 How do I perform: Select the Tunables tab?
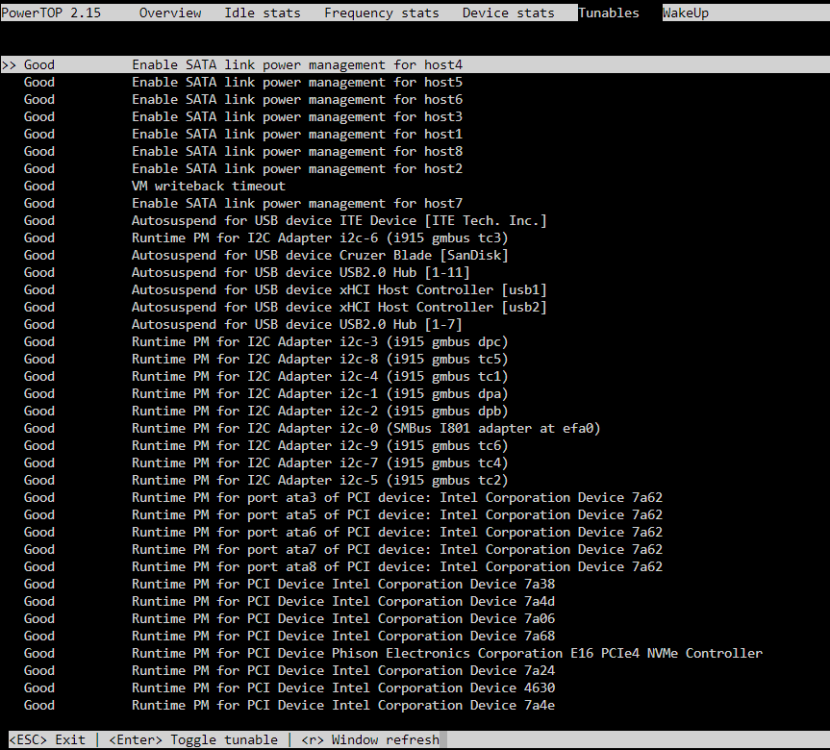(609, 13)
